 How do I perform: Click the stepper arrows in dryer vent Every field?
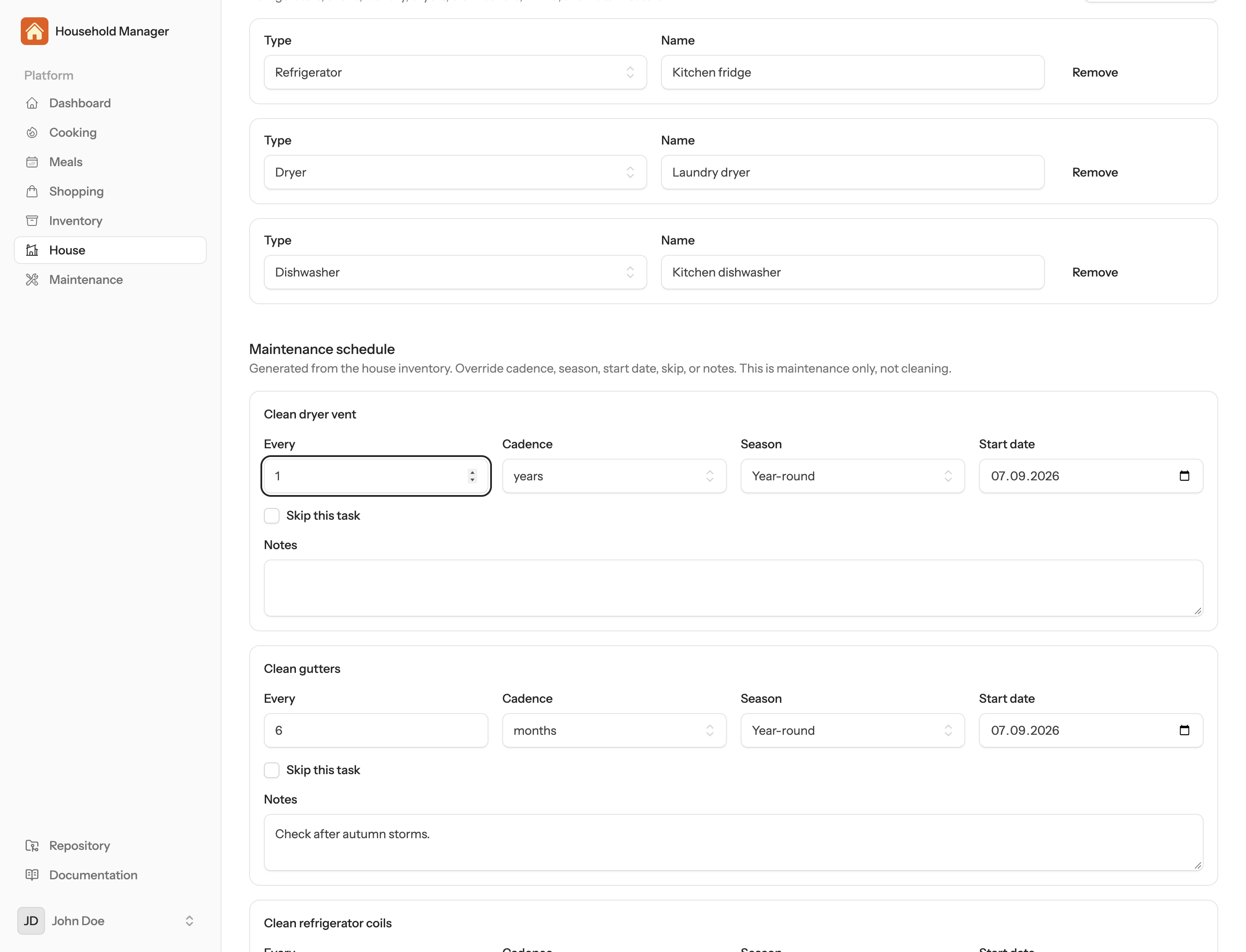[x=472, y=476]
